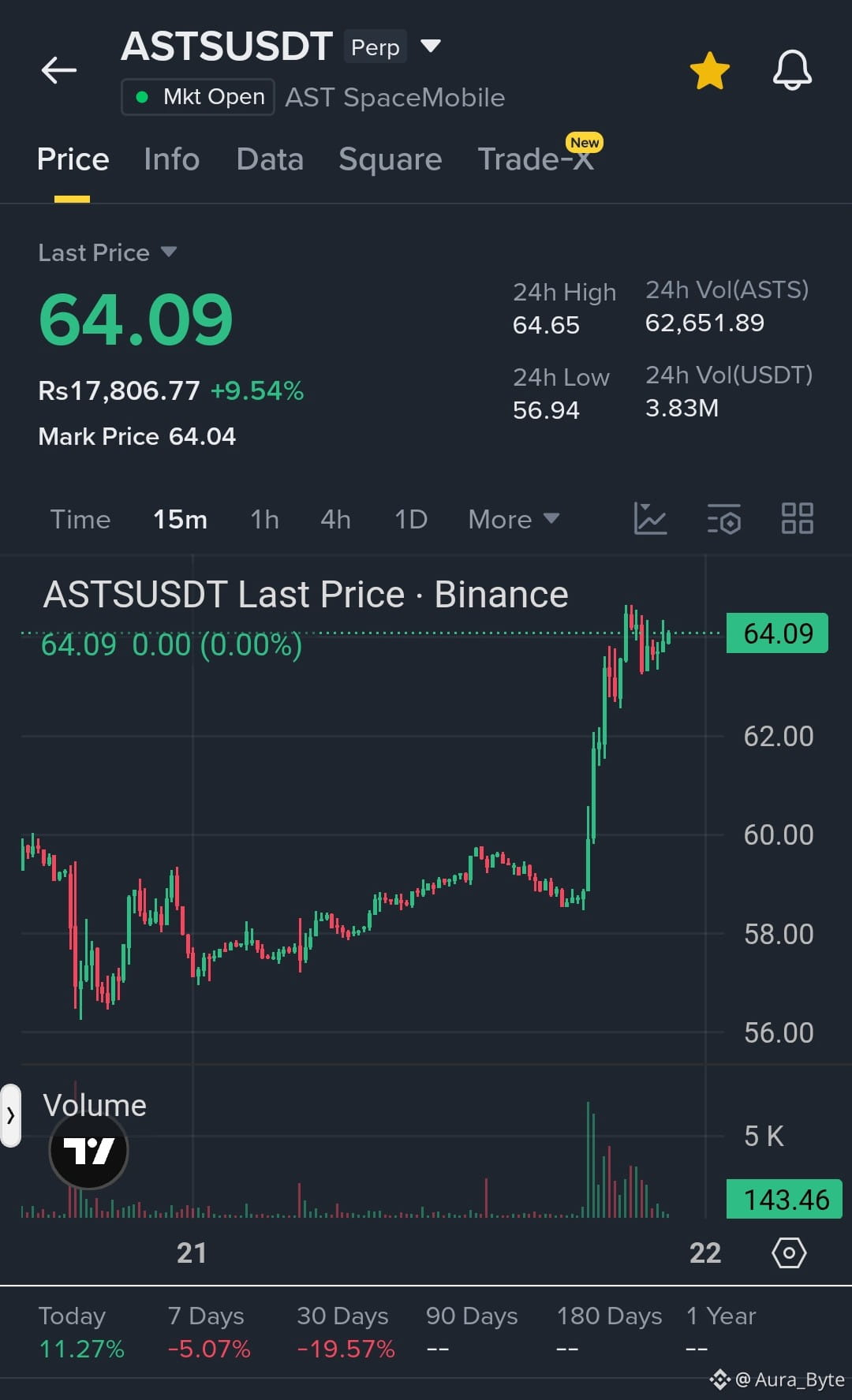Open the chart indicators icon
The height and width of the screenshot is (1400, 852).
coord(651,519)
